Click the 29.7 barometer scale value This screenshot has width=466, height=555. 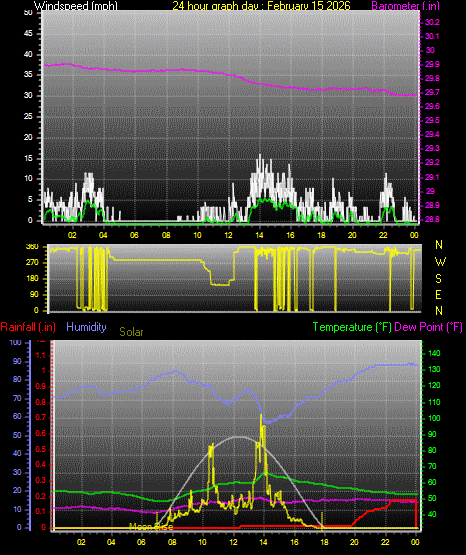(x=432, y=92)
